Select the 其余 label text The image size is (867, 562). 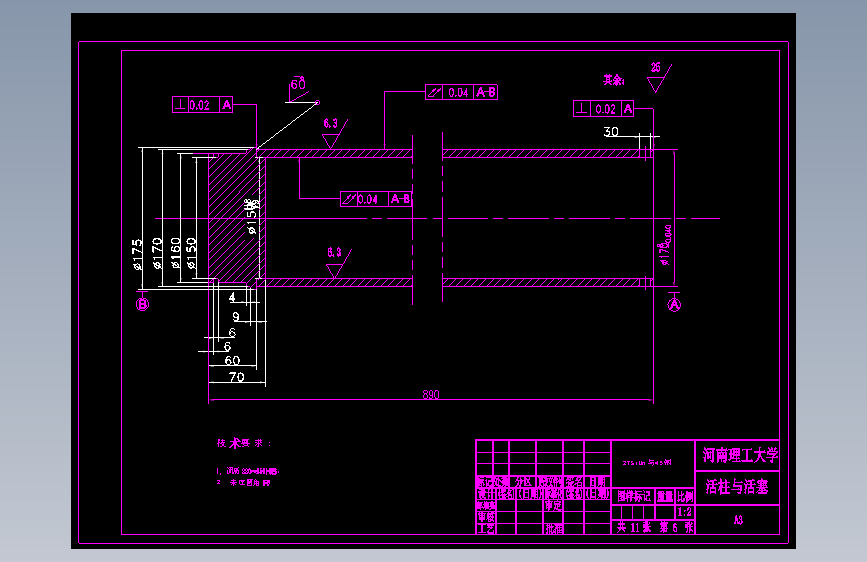(614, 80)
